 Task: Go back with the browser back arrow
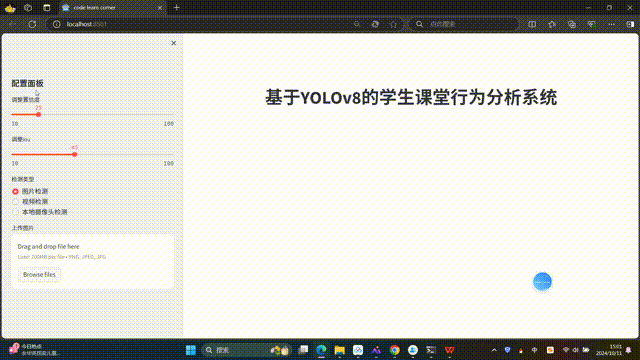12,24
